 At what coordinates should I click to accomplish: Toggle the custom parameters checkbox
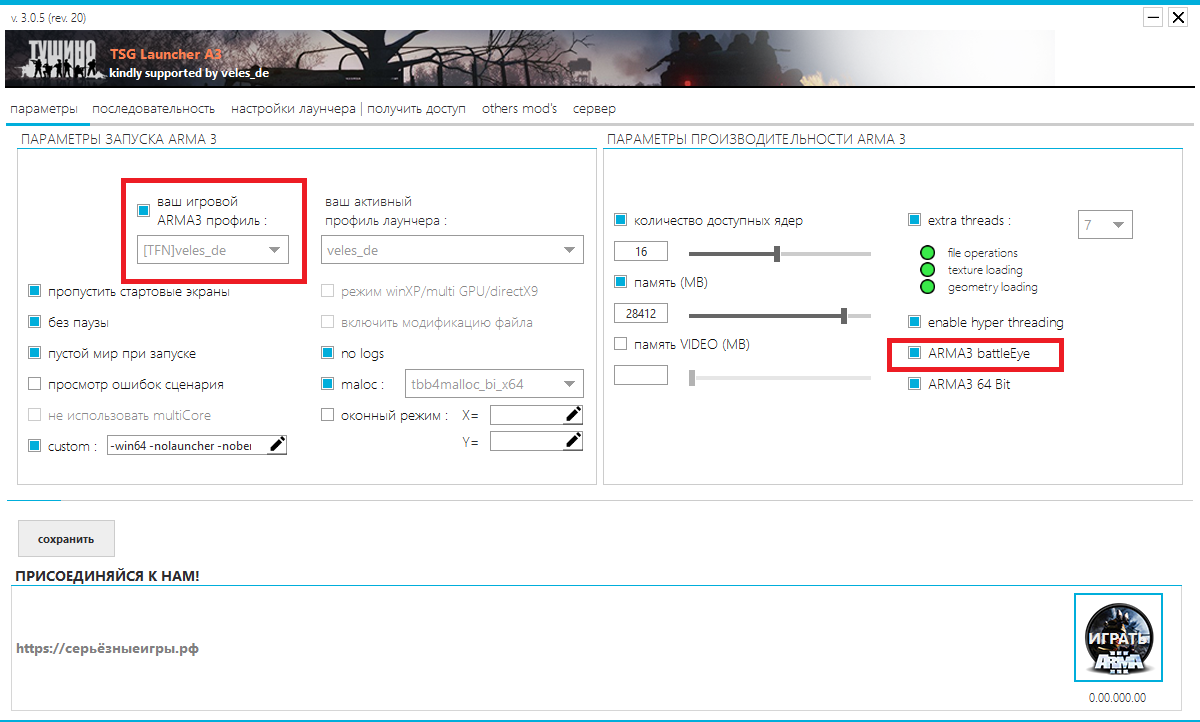(35, 446)
